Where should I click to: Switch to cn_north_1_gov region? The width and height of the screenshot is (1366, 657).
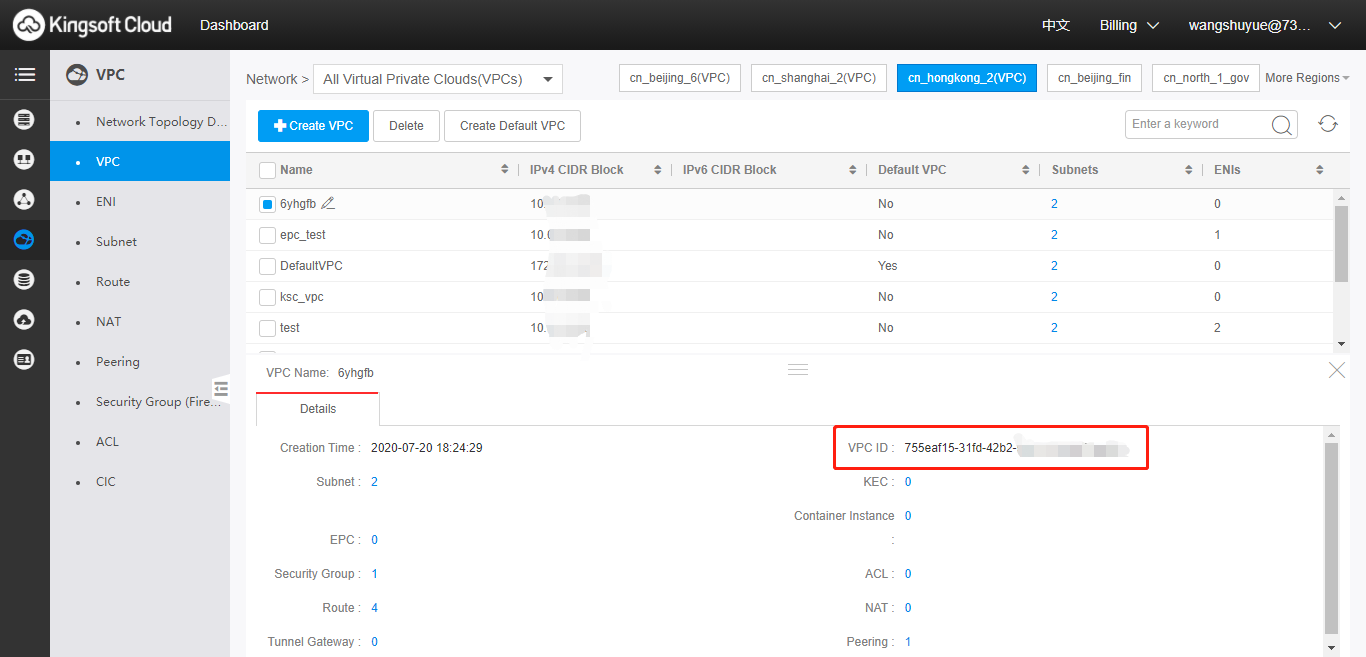pos(1206,78)
